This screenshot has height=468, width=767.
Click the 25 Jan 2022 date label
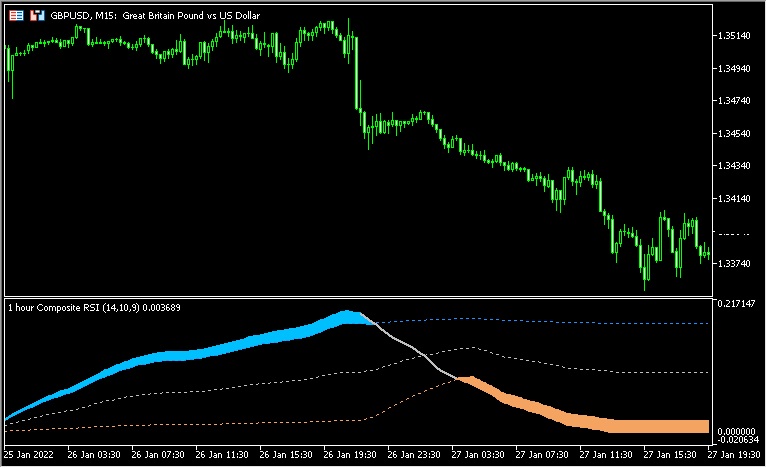pyautogui.click(x=29, y=452)
